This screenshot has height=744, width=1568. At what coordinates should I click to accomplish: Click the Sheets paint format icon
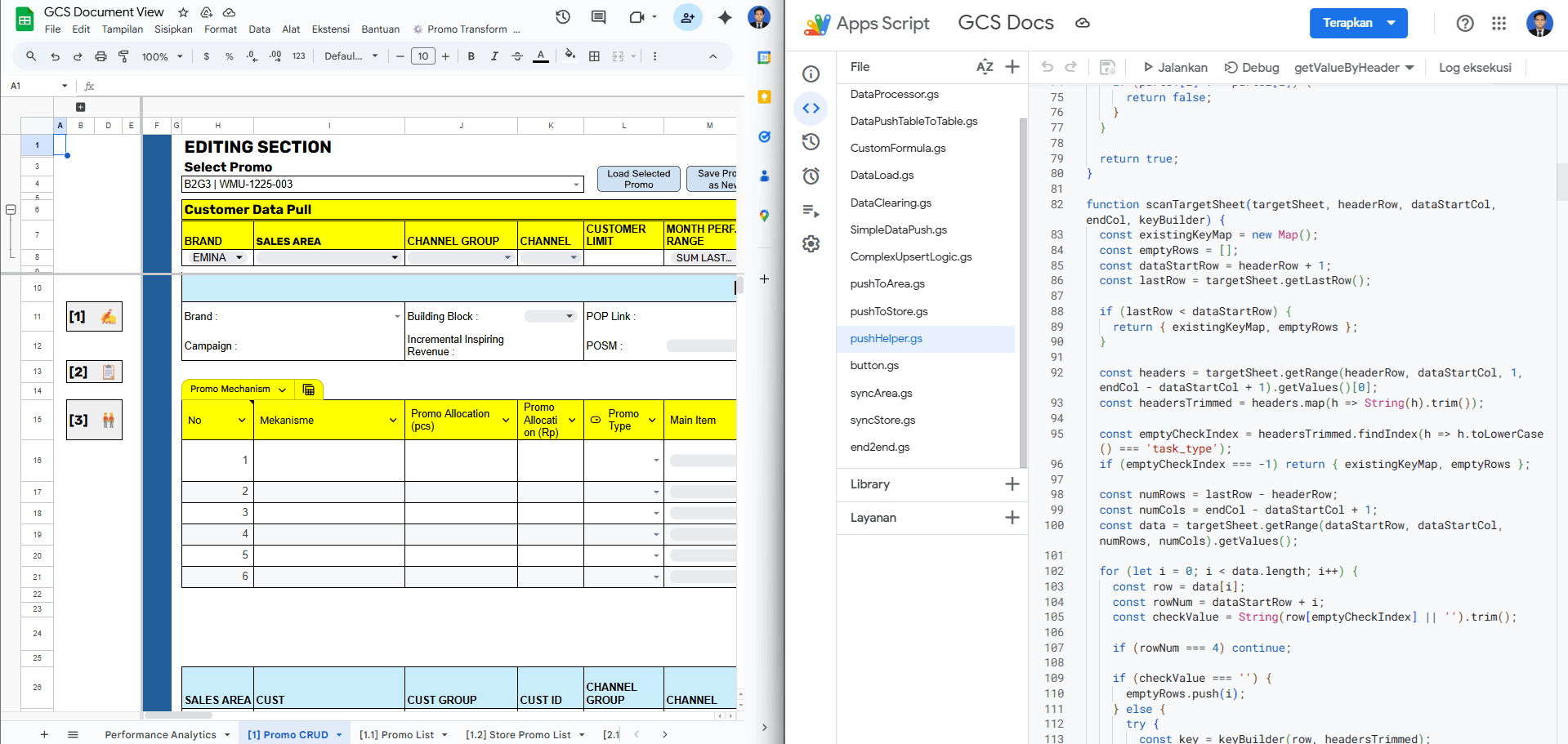123,56
